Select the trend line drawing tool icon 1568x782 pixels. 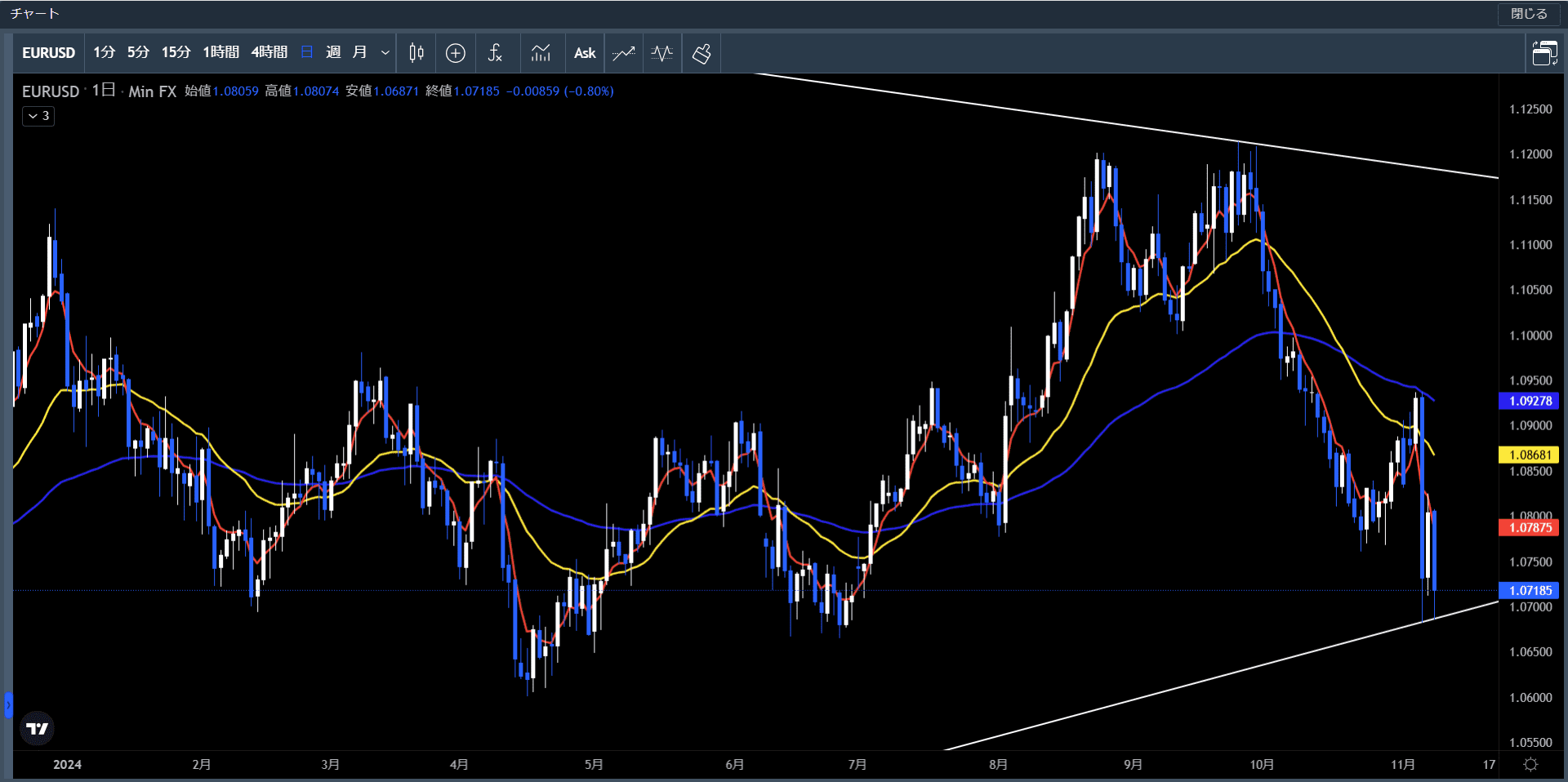coord(624,53)
